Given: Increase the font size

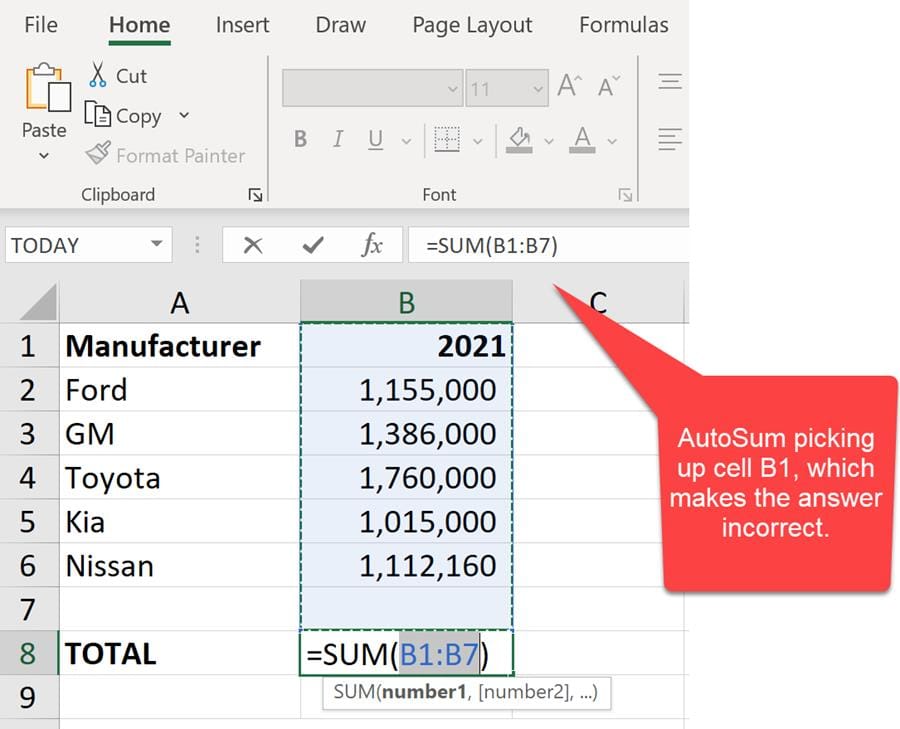Looking at the screenshot, I should 568,86.
